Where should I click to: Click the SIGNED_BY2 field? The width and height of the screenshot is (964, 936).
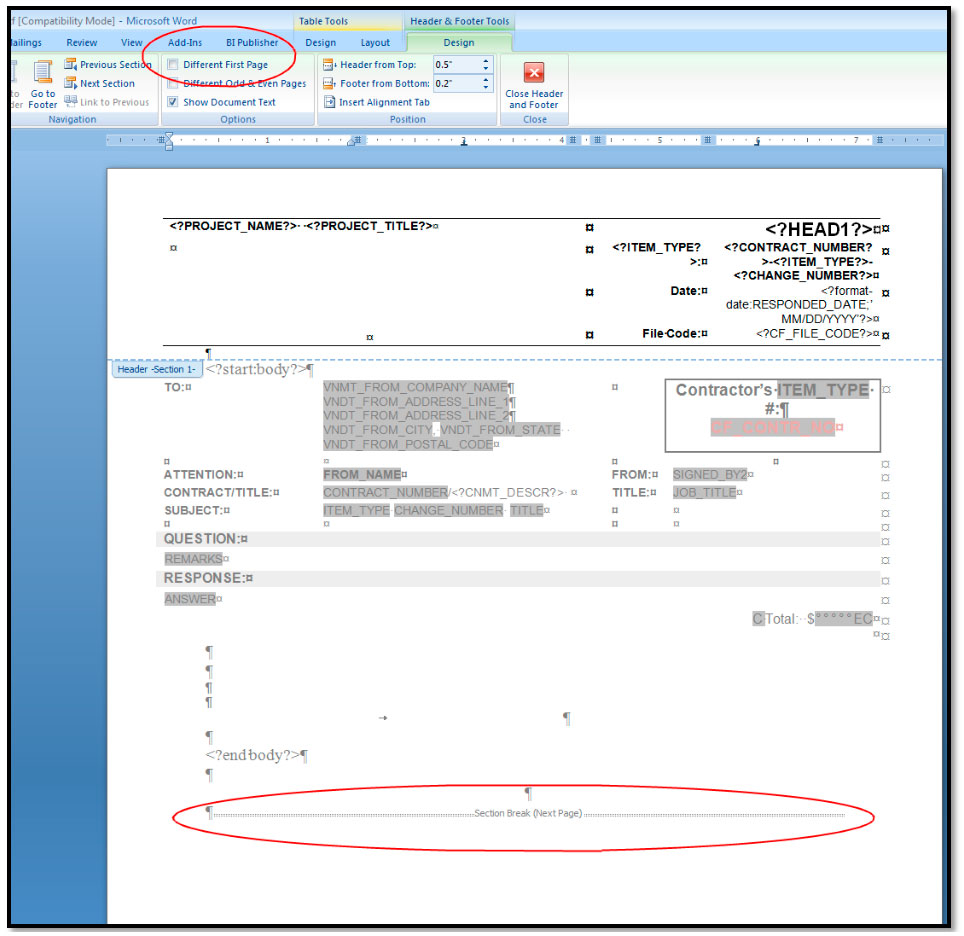pos(709,475)
